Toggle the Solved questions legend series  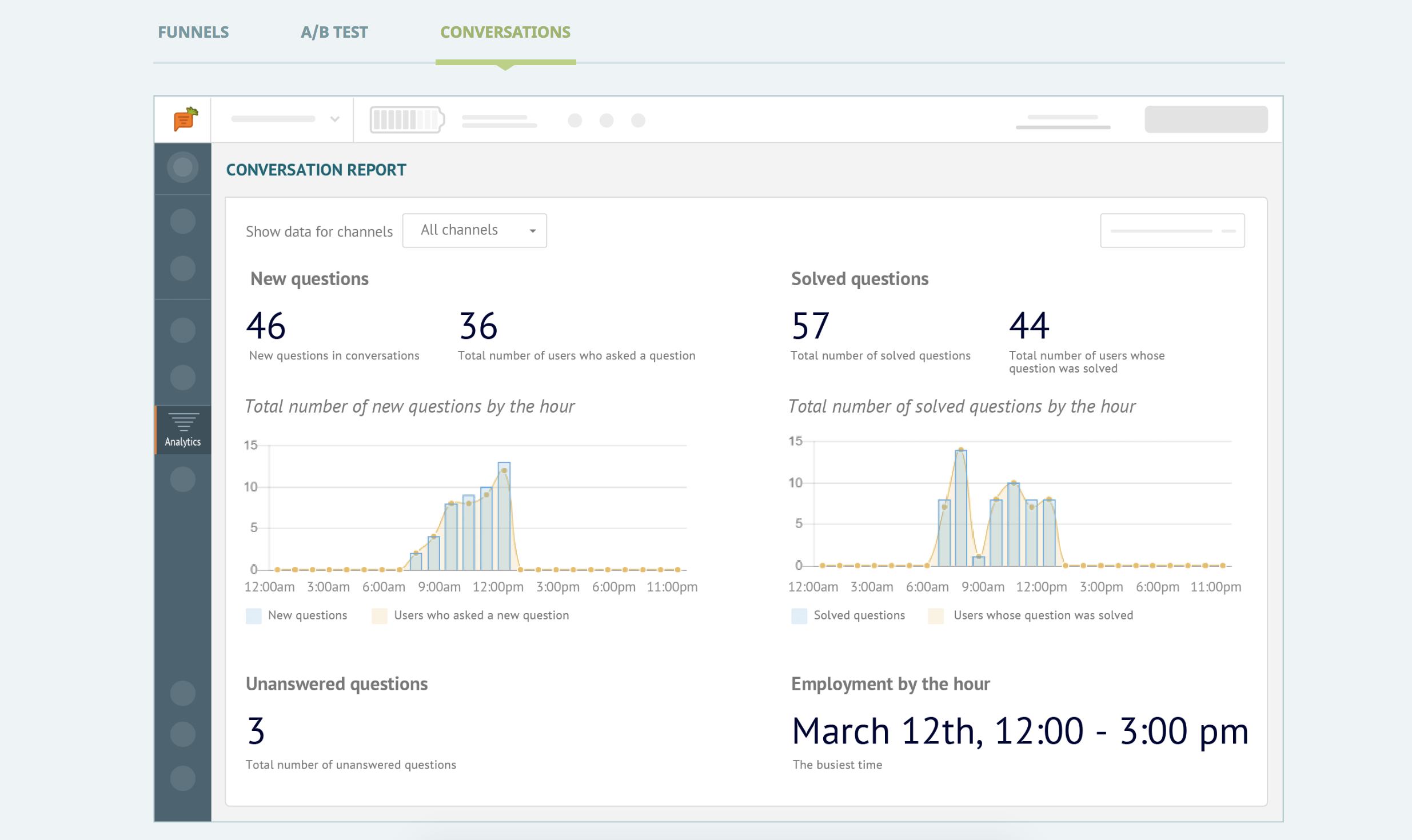tap(848, 615)
